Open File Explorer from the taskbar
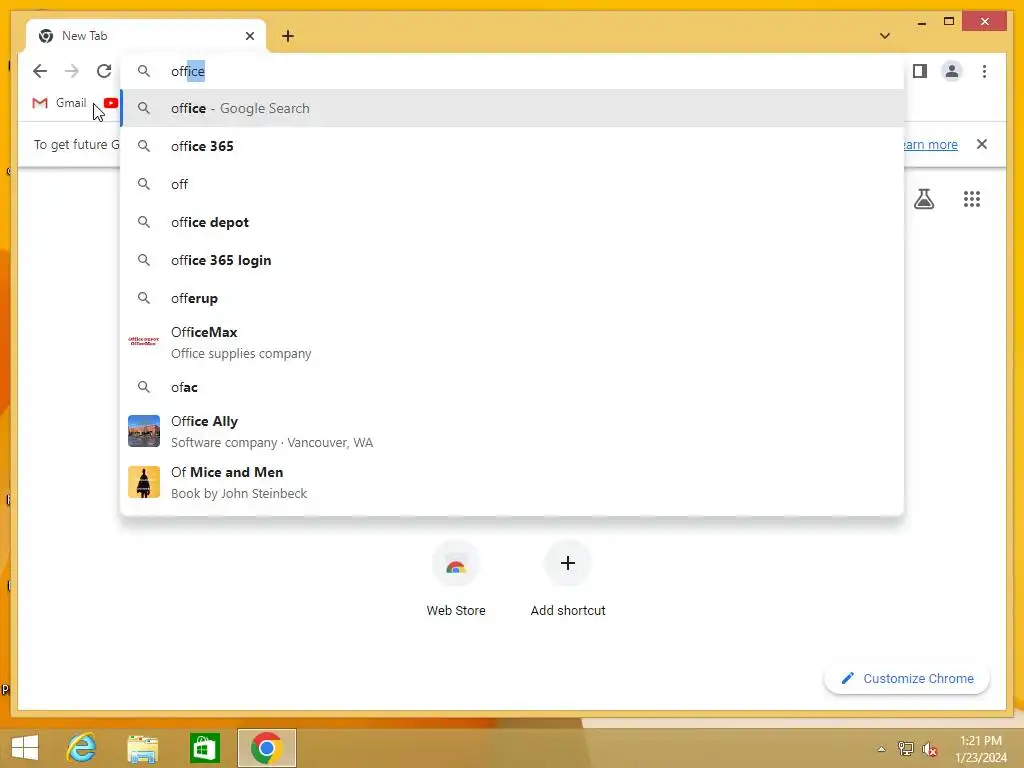The height and width of the screenshot is (768, 1024). coord(142,748)
